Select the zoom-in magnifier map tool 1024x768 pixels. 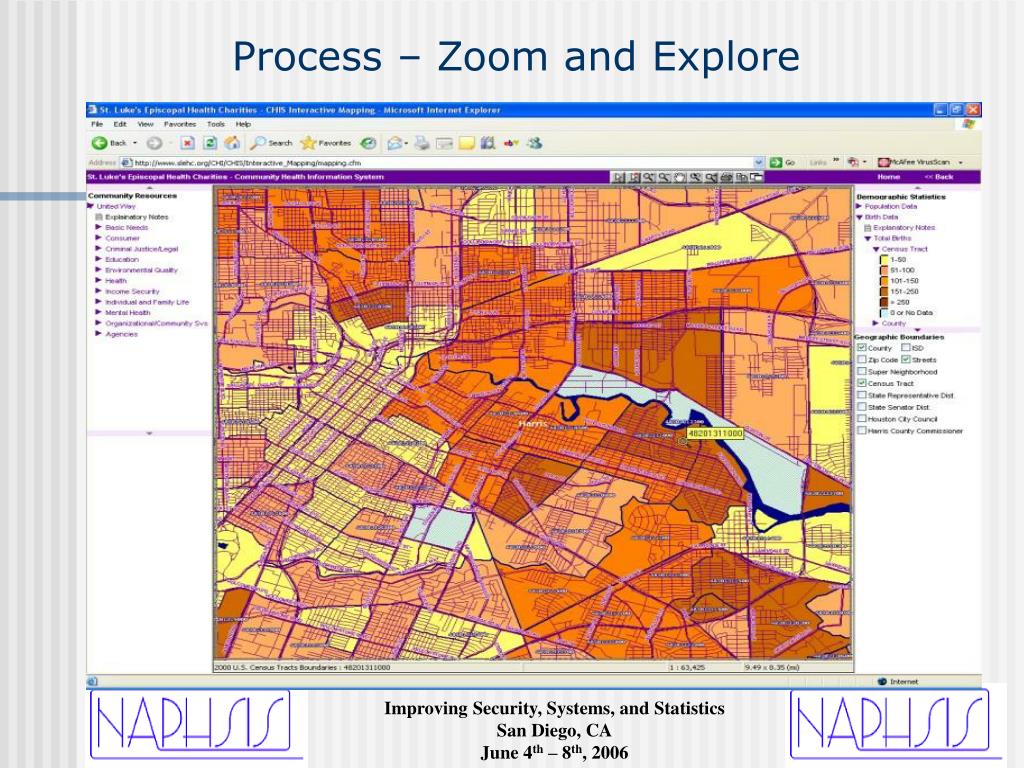point(649,177)
